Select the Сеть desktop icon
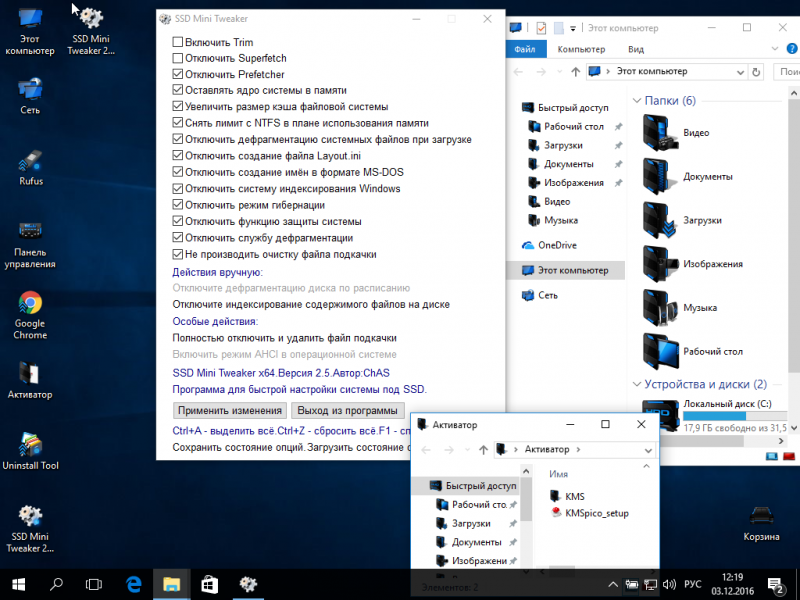This screenshot has height=600, width=800. click(x=30, y=96)
